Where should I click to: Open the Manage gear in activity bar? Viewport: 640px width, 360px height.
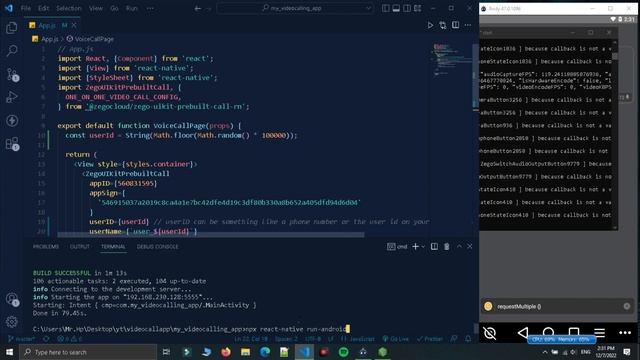click(12, 322)
